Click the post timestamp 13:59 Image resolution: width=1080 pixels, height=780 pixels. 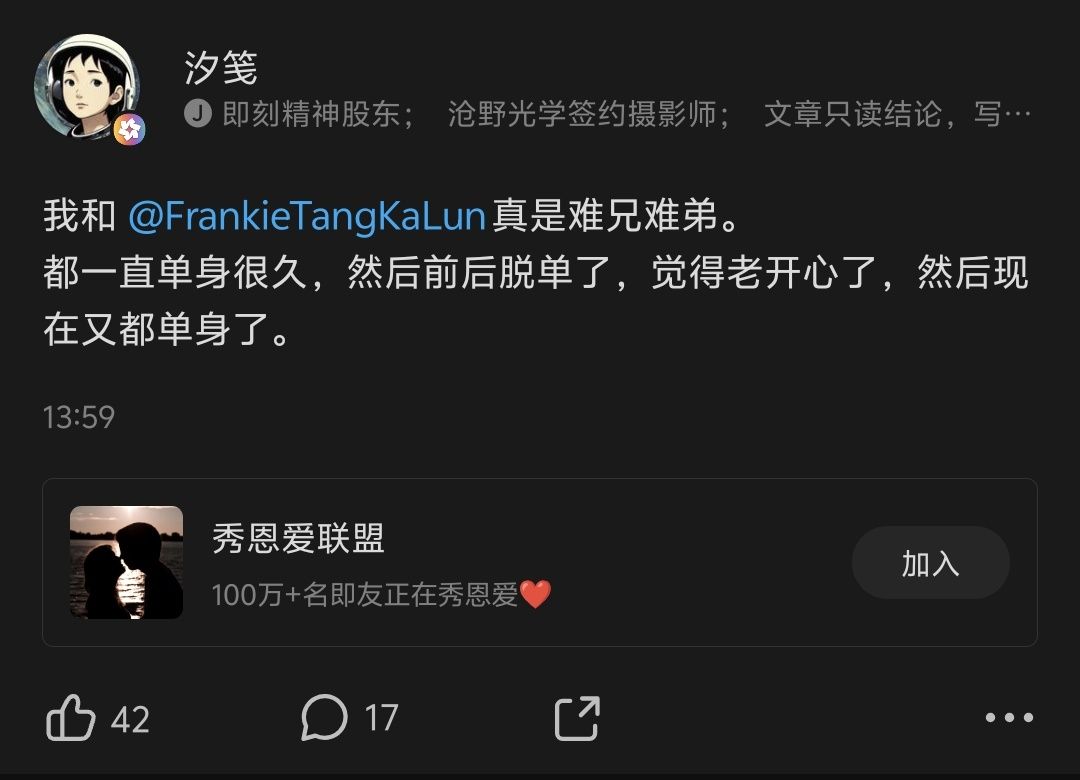79,417
